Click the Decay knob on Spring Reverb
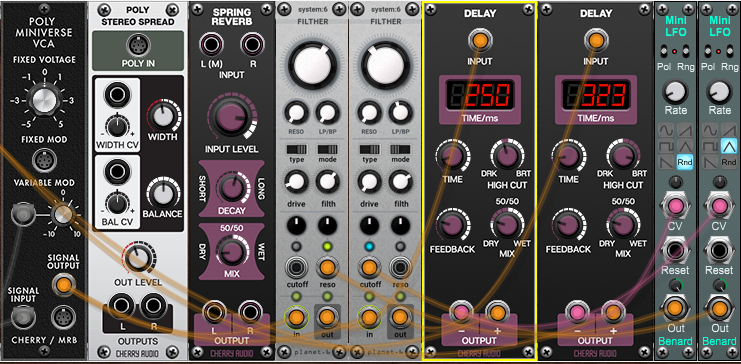The width and height of the screenshot is (741, 364). (232, 188)
